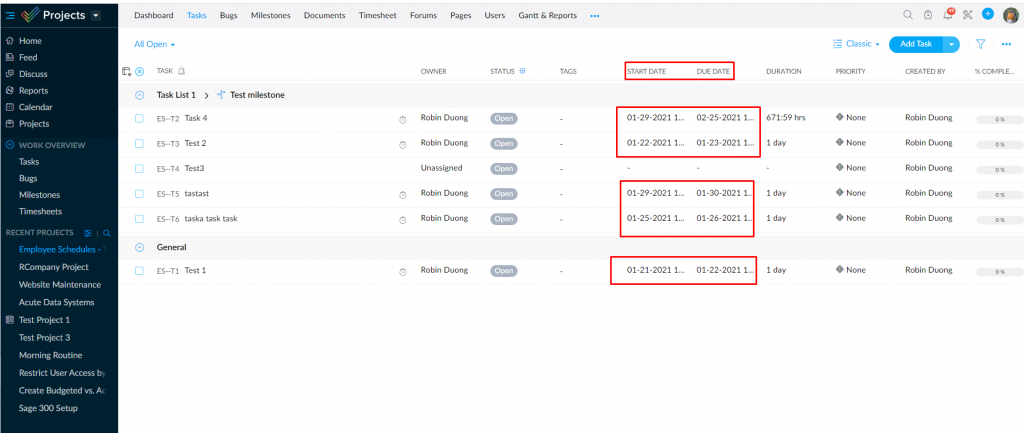Click the timer icon on Test 1 row
This screenshot has width=1024, height=433.
click(403, 271)
